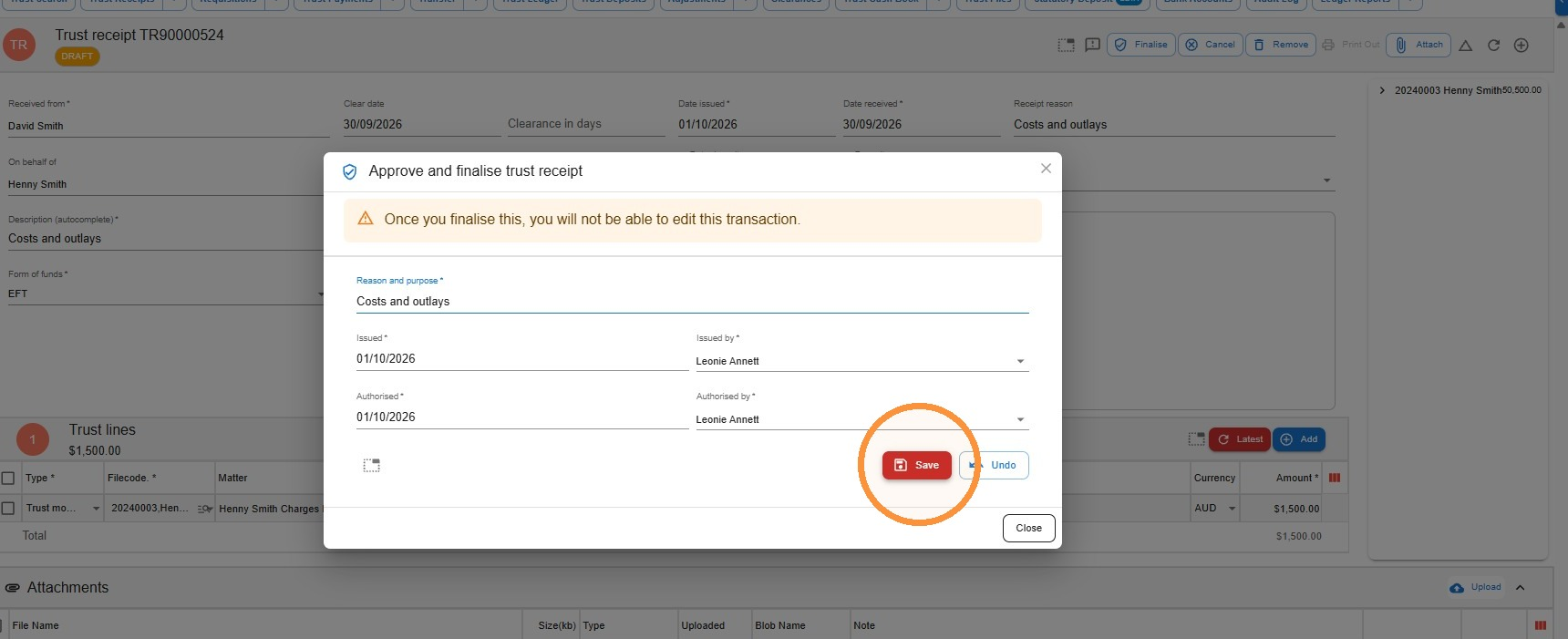Click the Reason and purpose field
The image size is (1568, 639).
tap(692, 301)
